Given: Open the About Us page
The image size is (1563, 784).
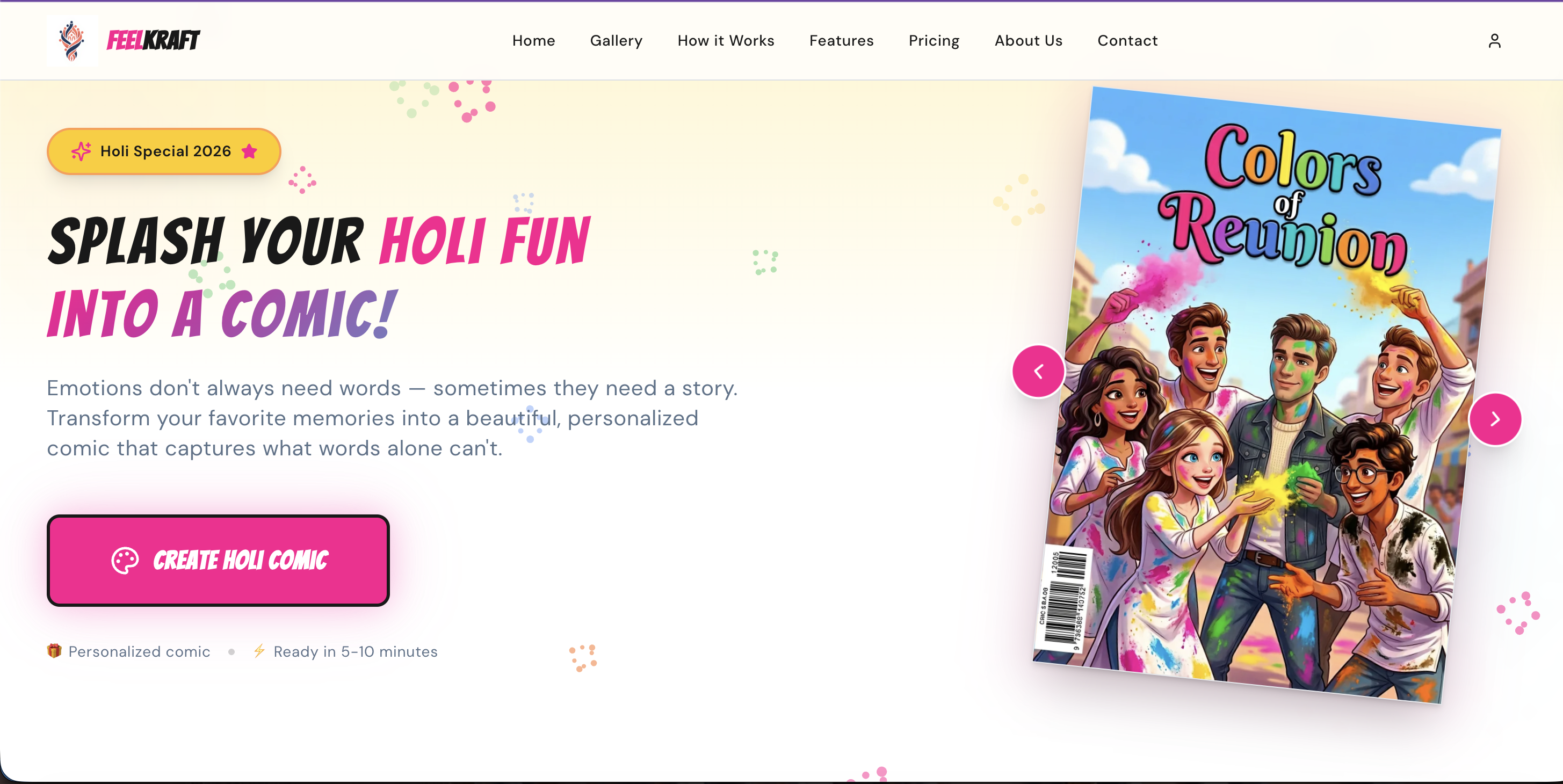Looking at the screenshot, I should tap(1029, 41).
